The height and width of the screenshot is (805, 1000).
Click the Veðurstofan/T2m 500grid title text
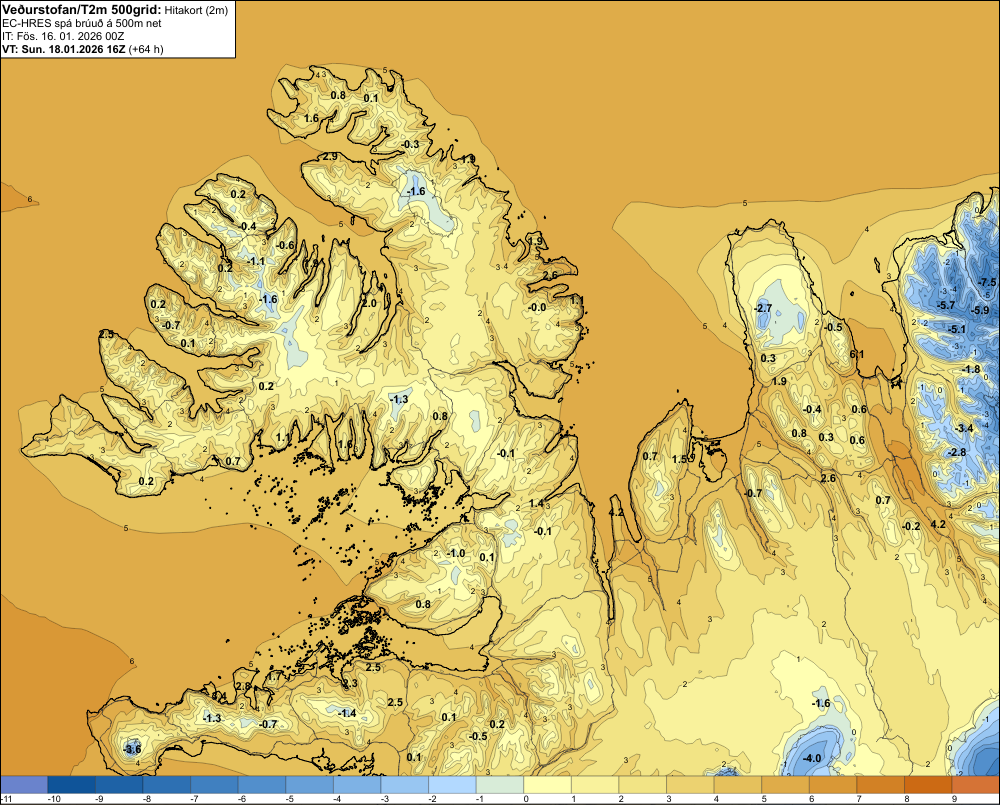point(82,10)
